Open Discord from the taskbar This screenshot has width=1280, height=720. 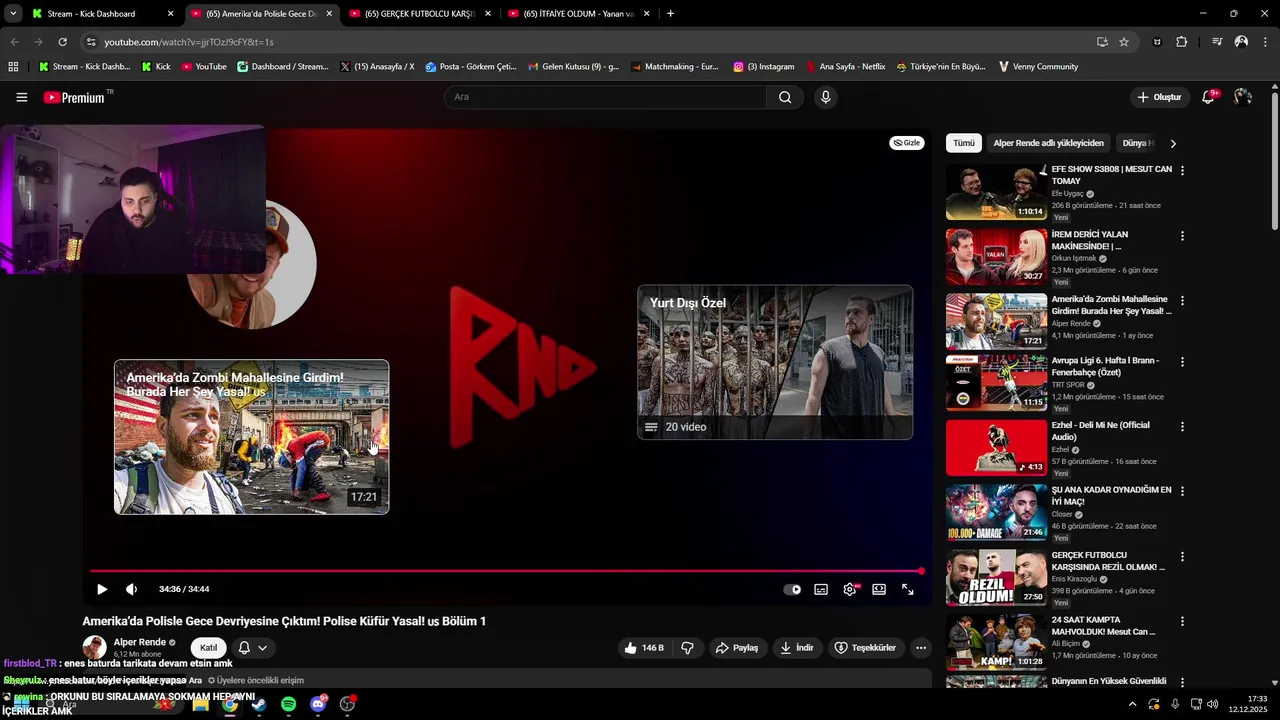click(x=318, y=704)
